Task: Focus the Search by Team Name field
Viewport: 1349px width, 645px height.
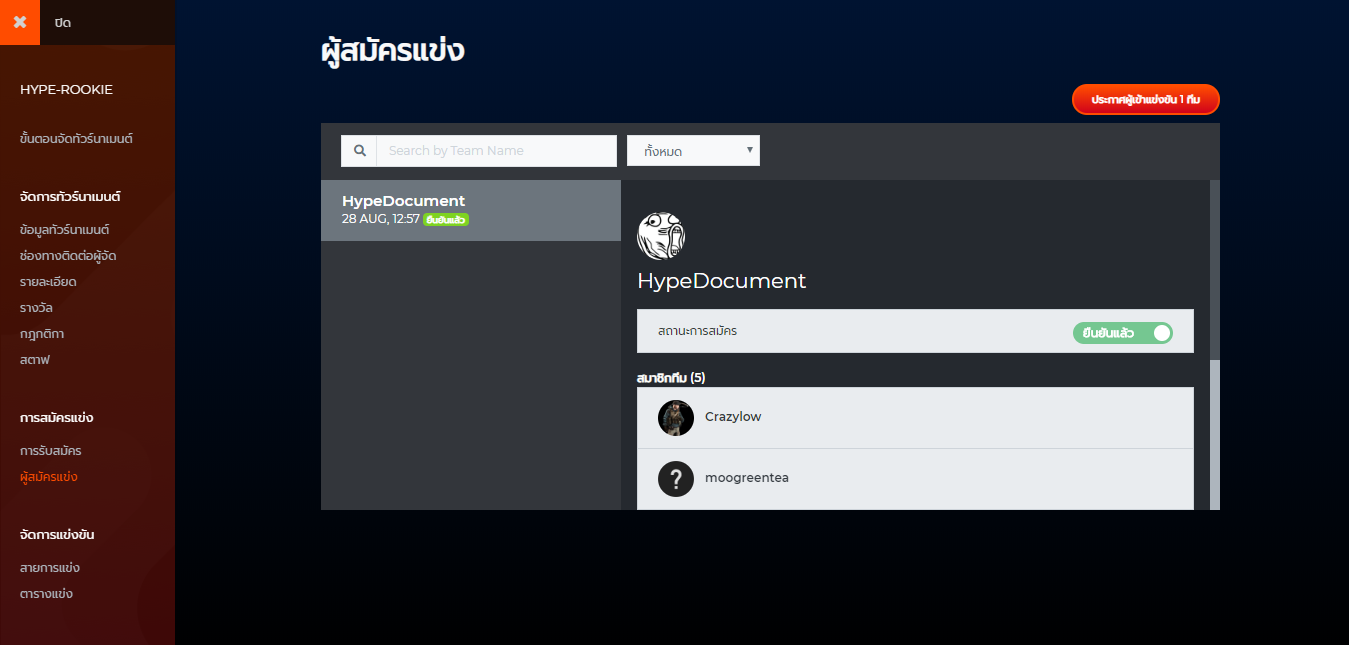Action: [x=497, y=151]
